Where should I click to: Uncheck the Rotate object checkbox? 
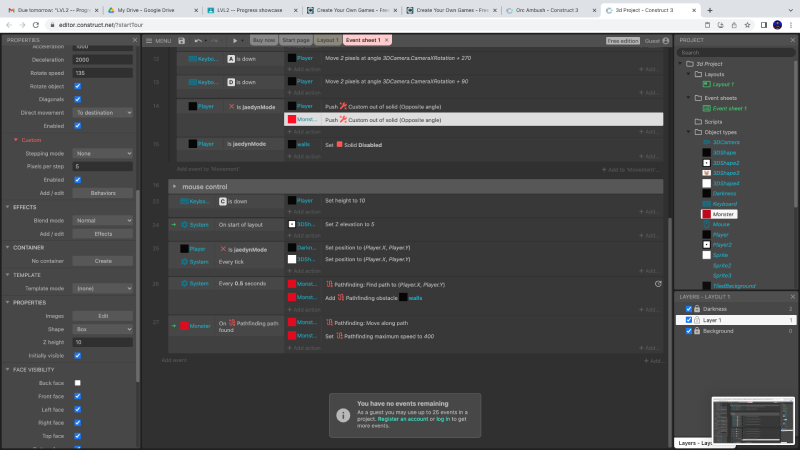coord(78,86)
